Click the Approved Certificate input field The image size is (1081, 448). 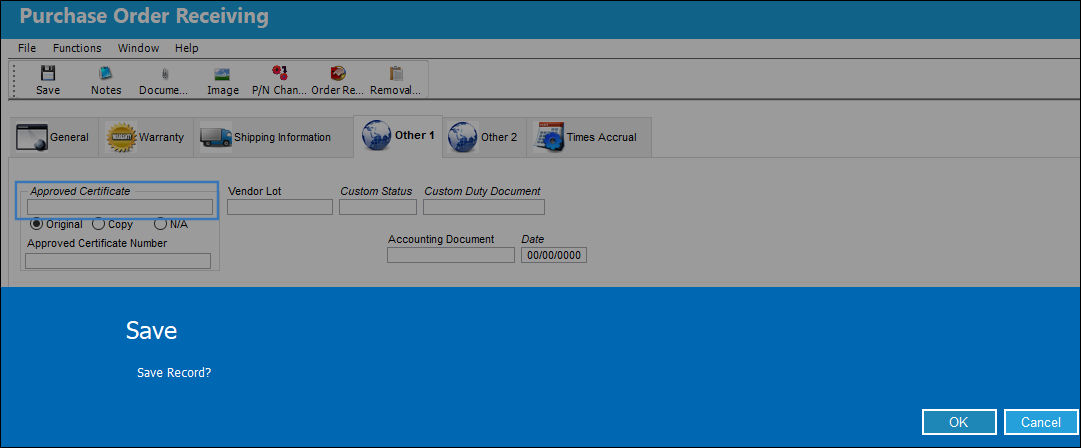pyautogui.click(x=120, y=207)
